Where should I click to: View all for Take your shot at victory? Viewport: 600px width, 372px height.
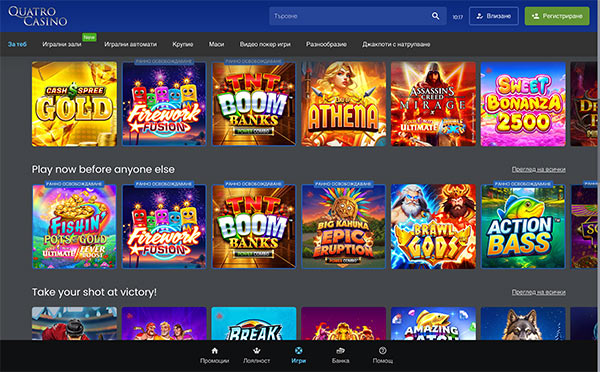[x=538, y=292]
